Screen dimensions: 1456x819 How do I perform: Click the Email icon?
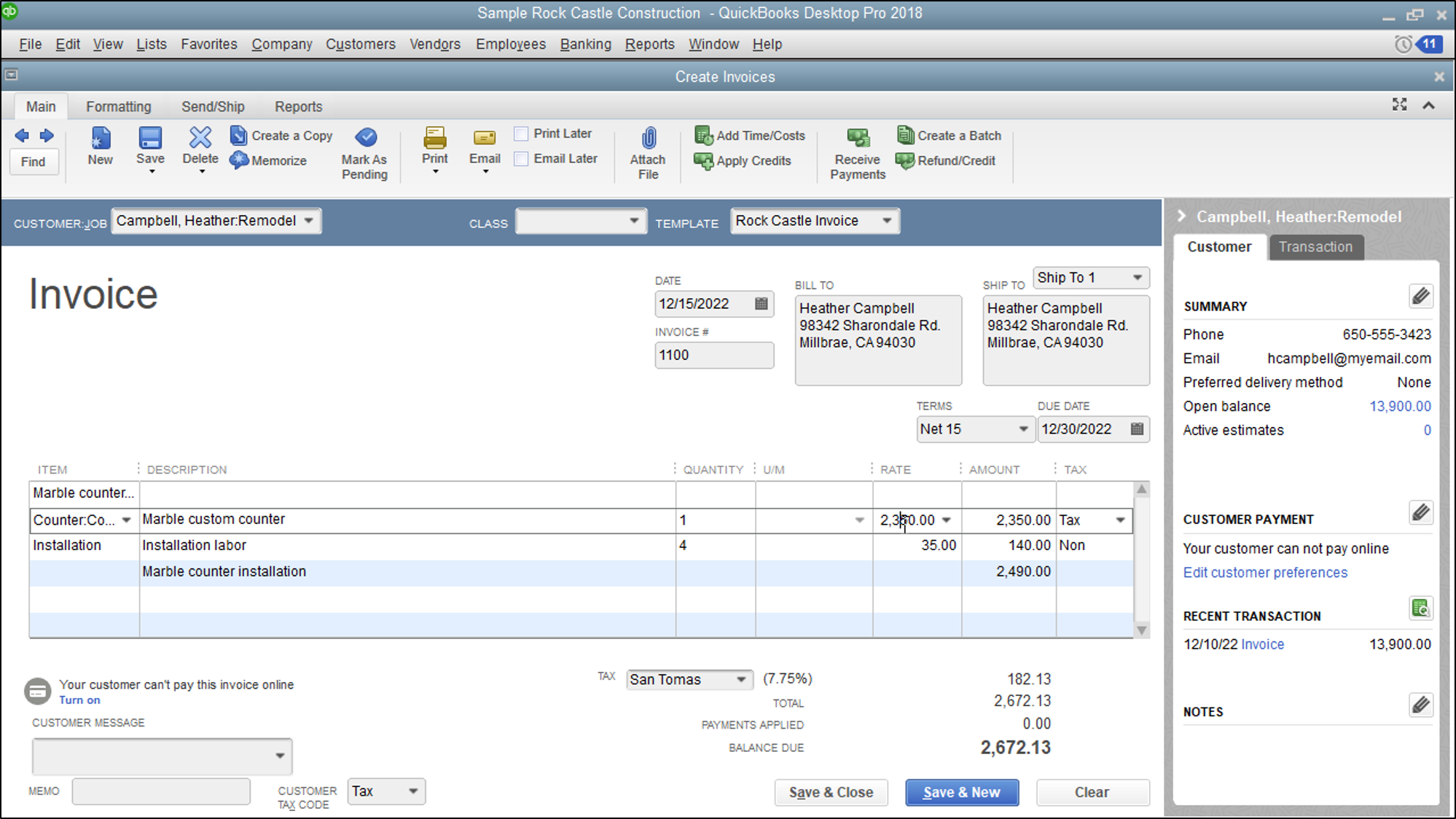point(485,138)
